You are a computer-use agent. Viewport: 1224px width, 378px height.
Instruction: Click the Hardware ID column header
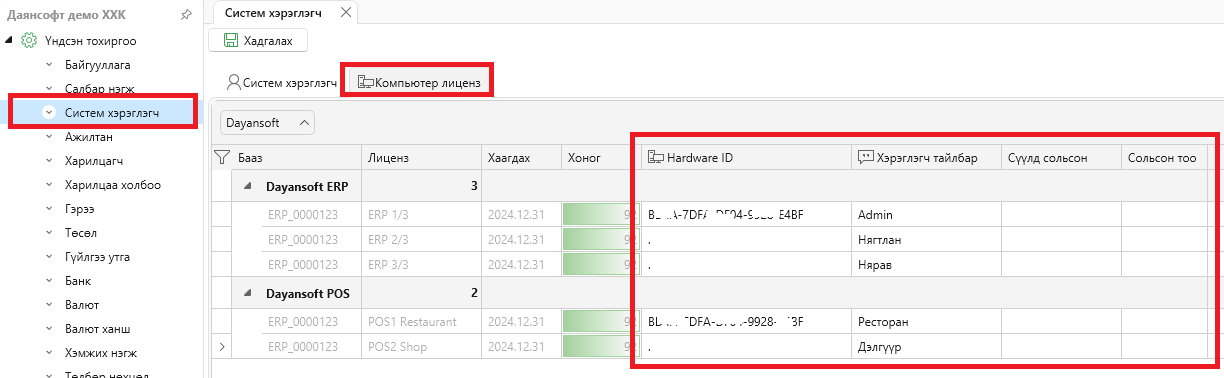click(x=747, y=158)
